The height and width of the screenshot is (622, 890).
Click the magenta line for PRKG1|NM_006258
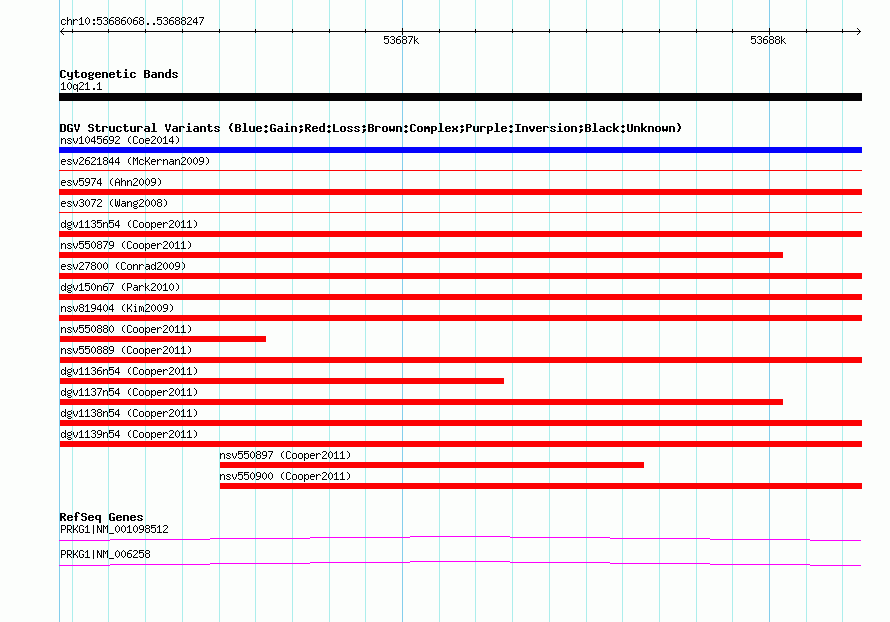pyautogui.click(x=460, y=563)
